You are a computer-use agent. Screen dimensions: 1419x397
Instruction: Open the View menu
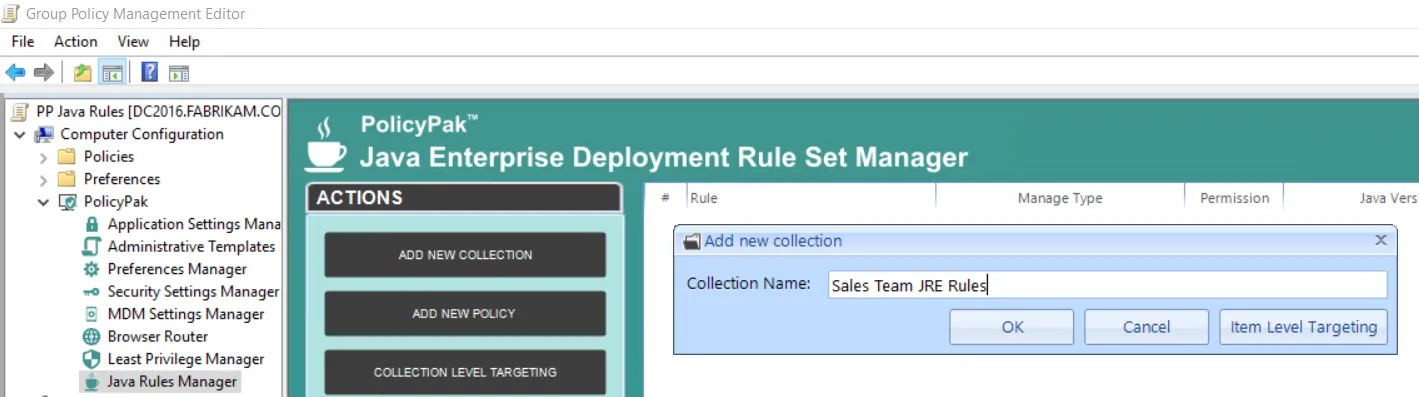pyautogui.click(x=133, y=41)
